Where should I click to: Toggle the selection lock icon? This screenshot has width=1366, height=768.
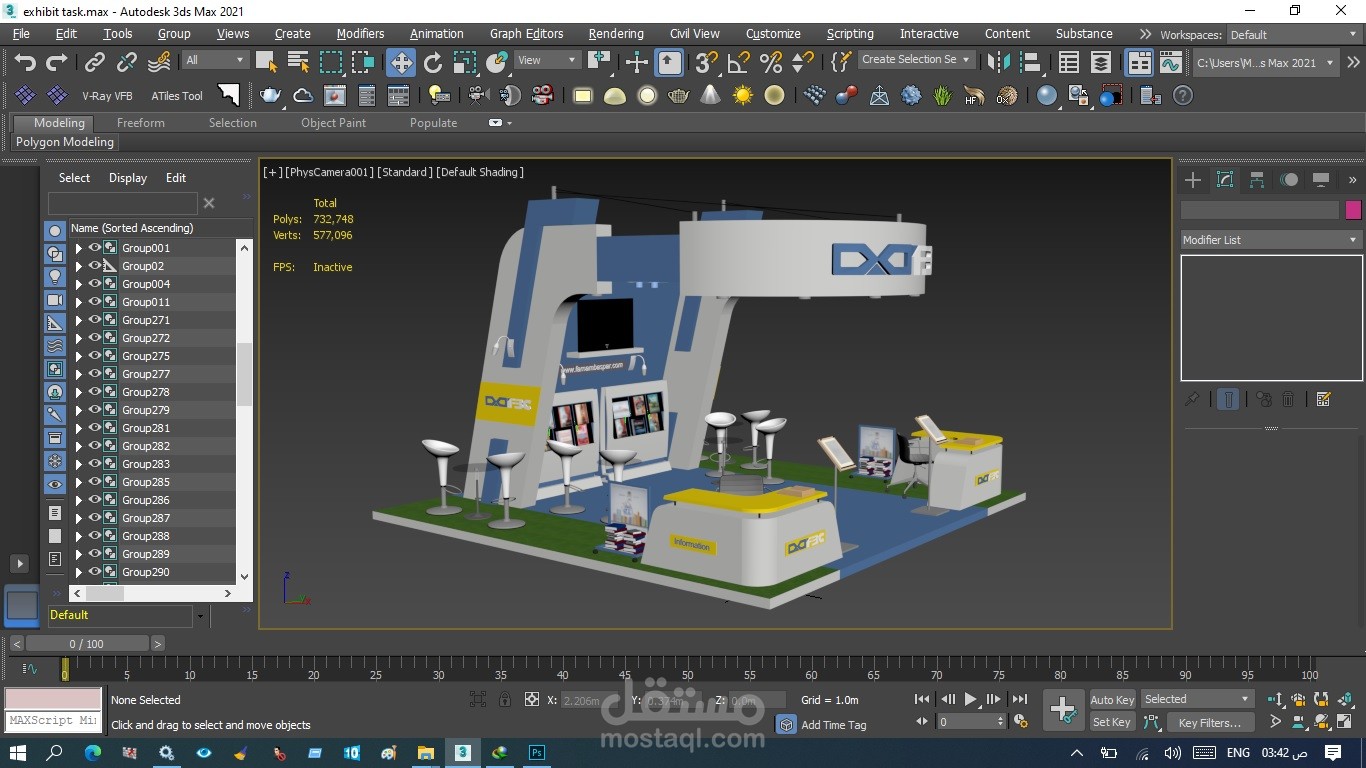pos(505,700)
